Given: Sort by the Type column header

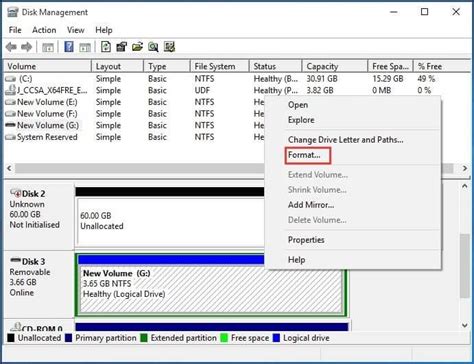Looking at the screenshot, I should point(167,66).
